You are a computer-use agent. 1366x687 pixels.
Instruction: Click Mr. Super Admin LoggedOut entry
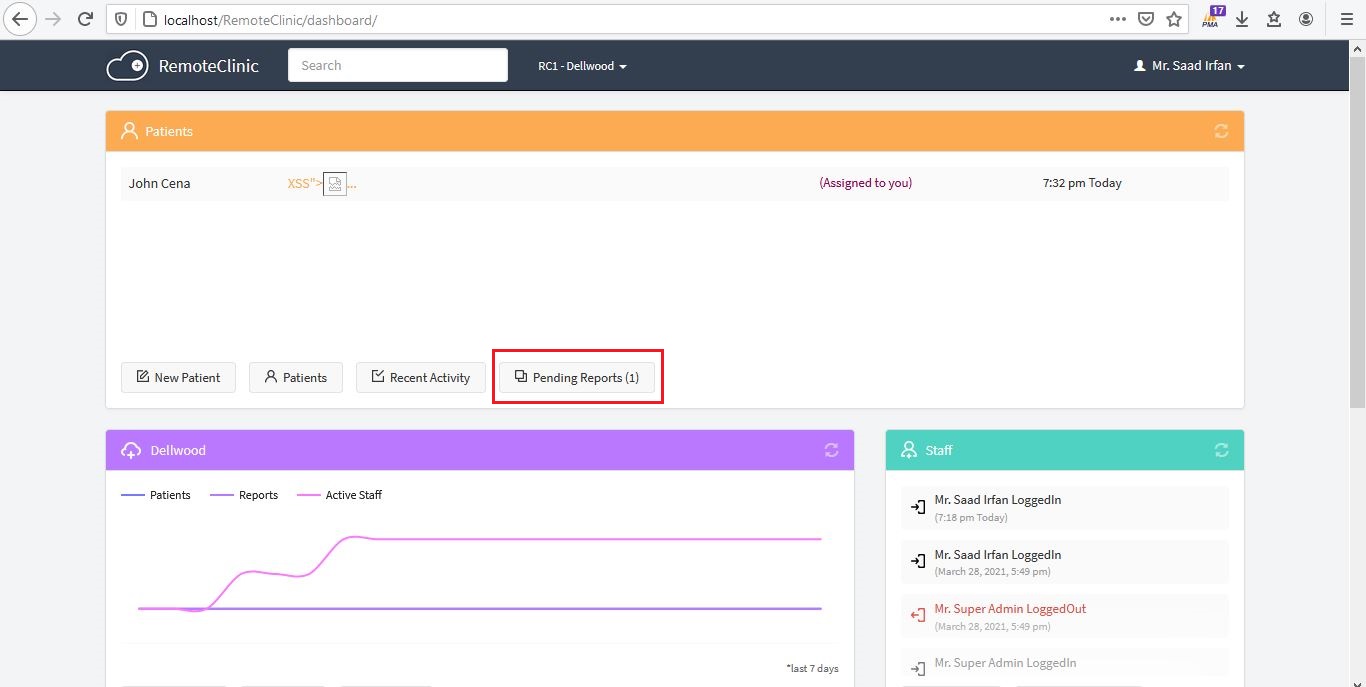[1065, 617]
